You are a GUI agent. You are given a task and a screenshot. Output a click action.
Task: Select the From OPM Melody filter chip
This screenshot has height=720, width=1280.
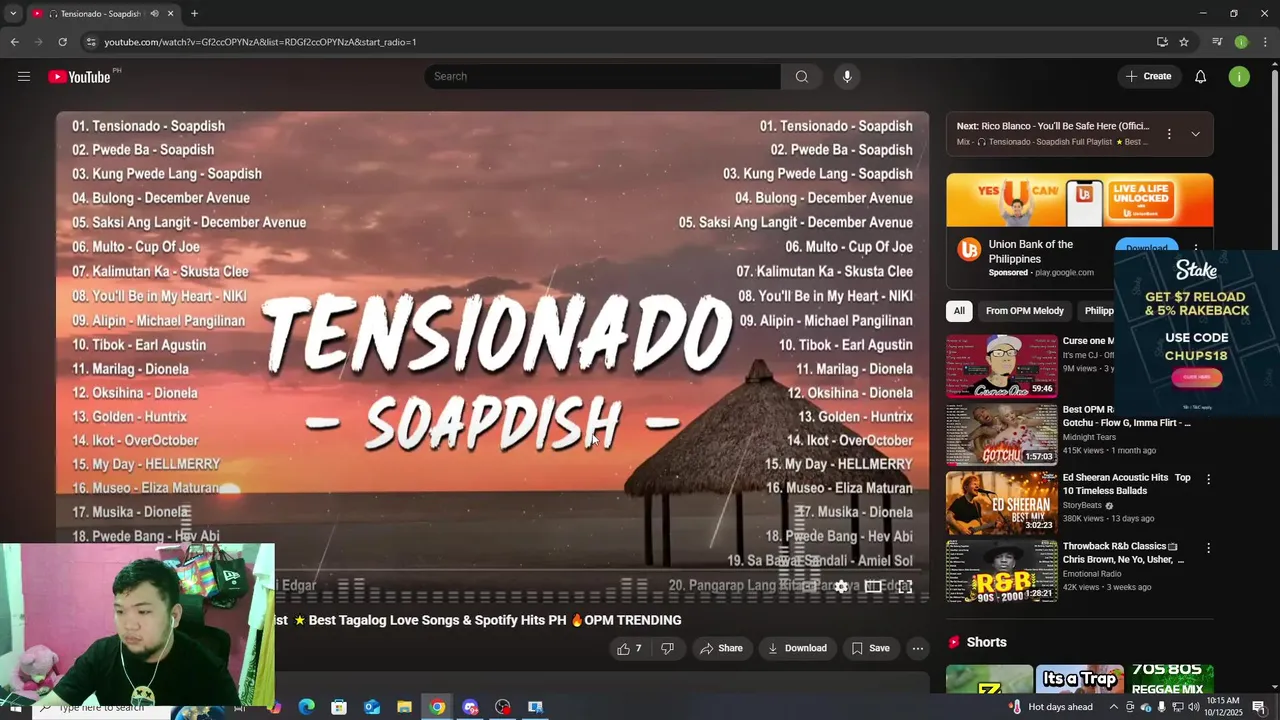1025,311
